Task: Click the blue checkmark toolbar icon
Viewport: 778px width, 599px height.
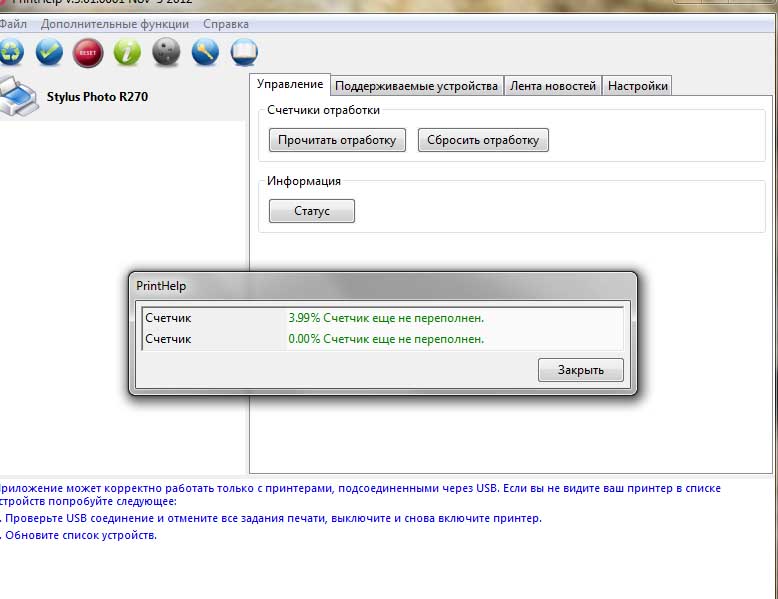Action: (49, 52)
